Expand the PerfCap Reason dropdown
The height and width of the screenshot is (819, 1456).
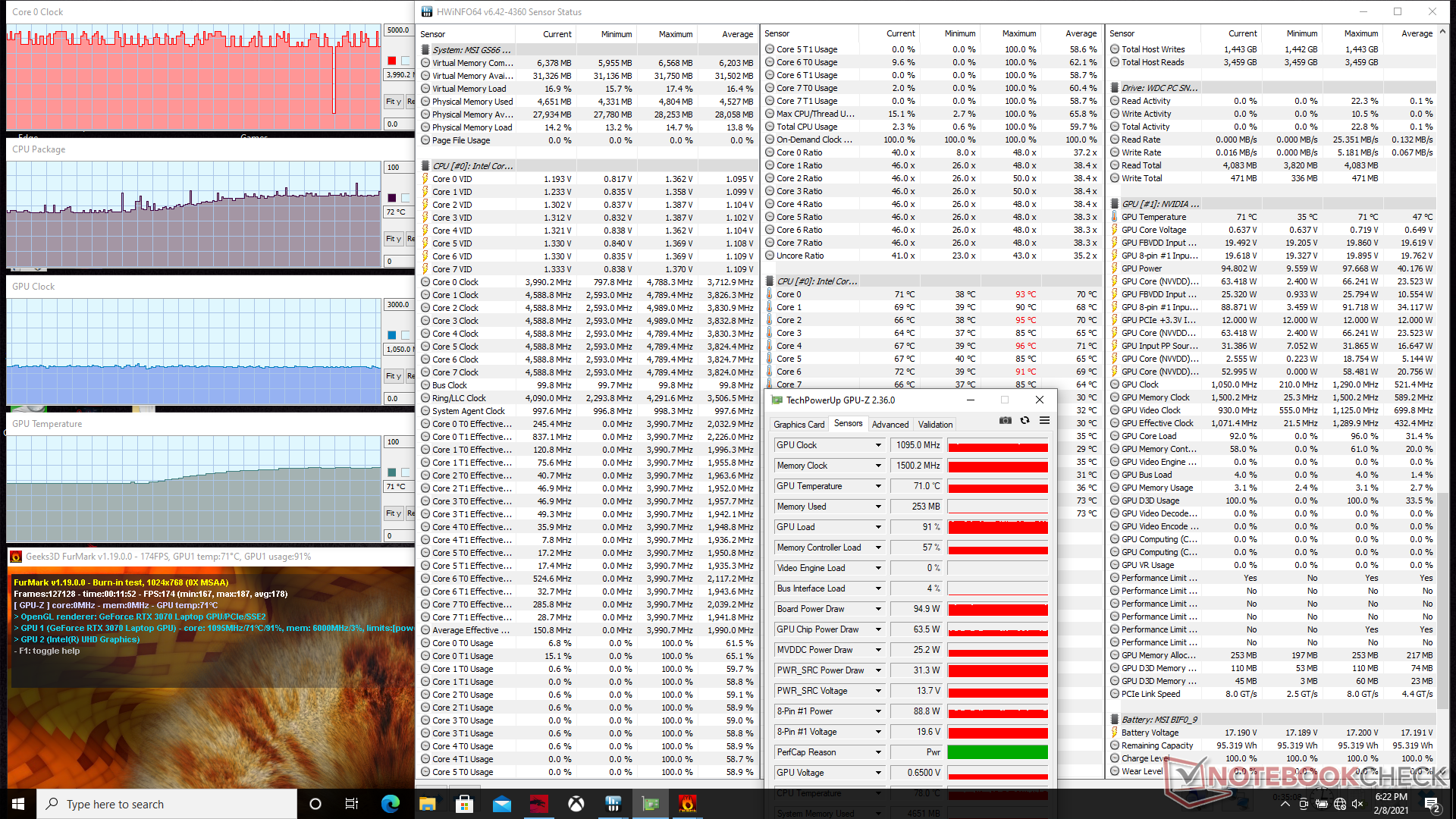(878, 752)
